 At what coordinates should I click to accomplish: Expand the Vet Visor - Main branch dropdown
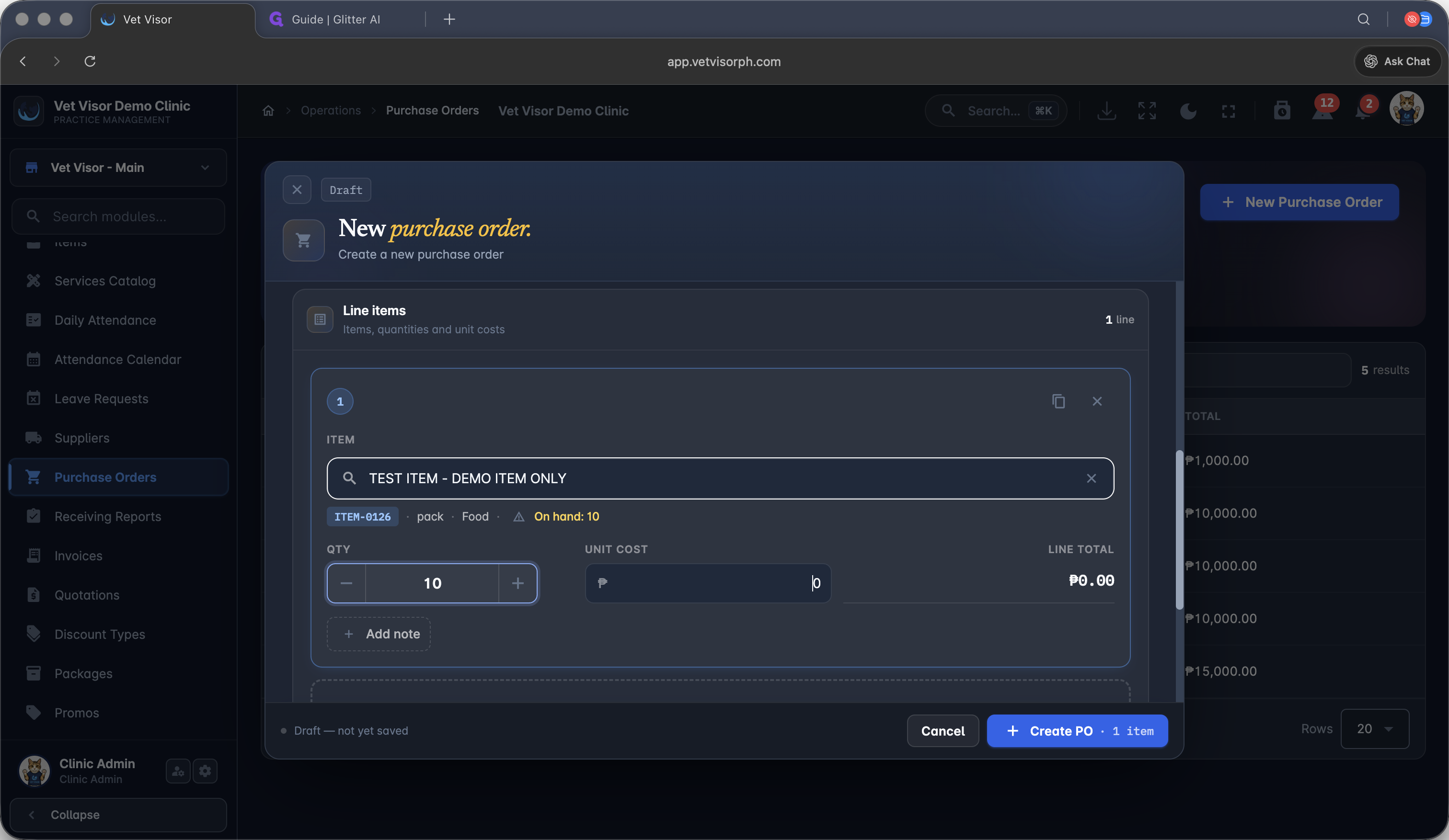[118, 167]
